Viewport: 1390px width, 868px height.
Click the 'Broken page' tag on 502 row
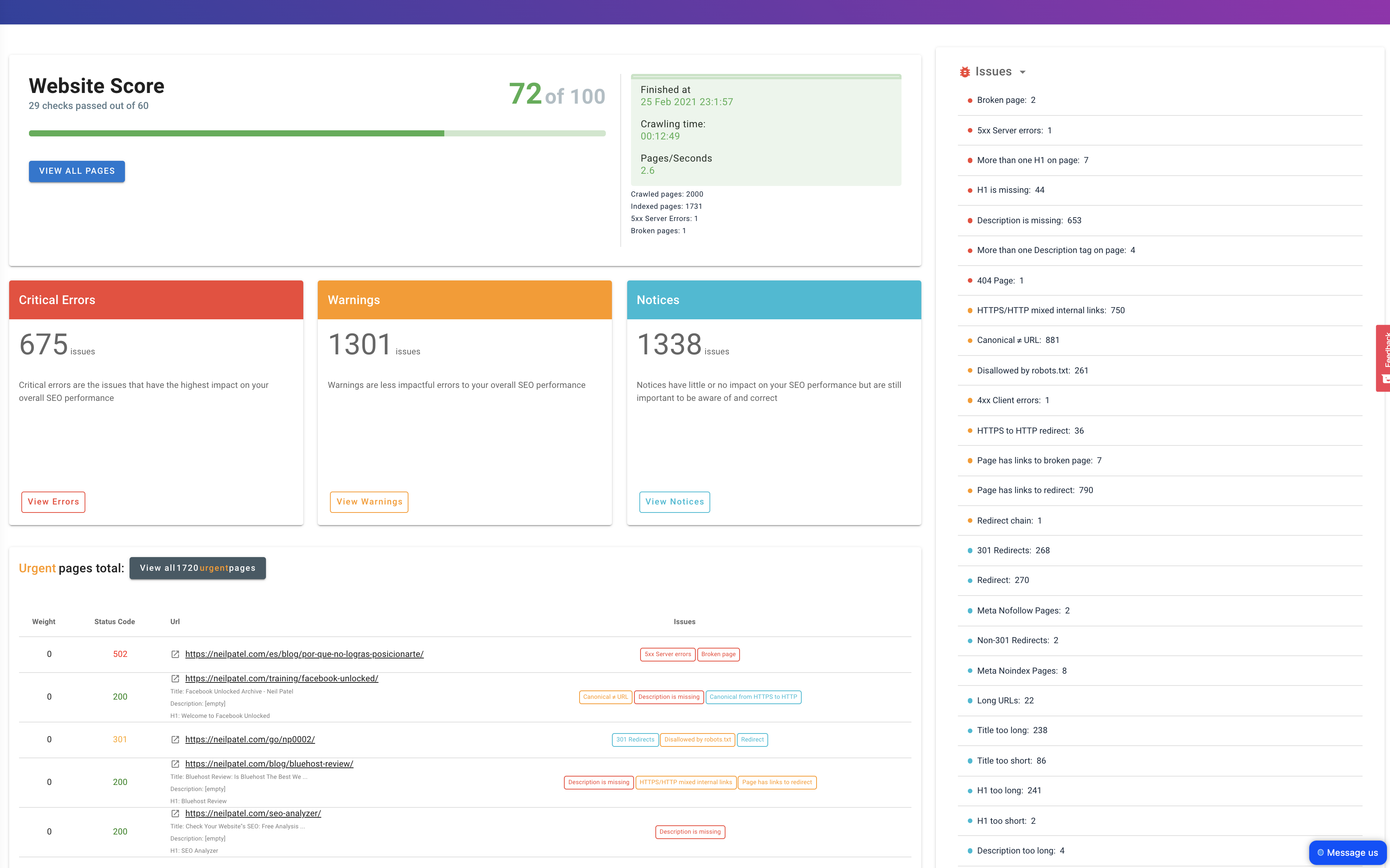click(718, 655)
